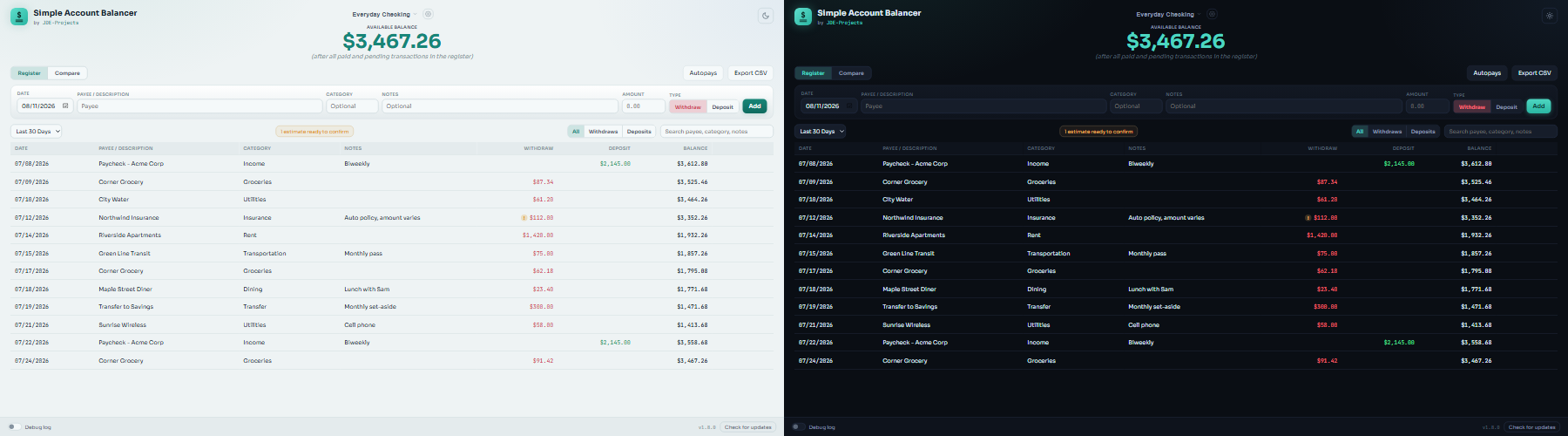Select Maple Street Diner row in dark window
The height and width of the screenshot is (436, 1568).
[1176, 290]
